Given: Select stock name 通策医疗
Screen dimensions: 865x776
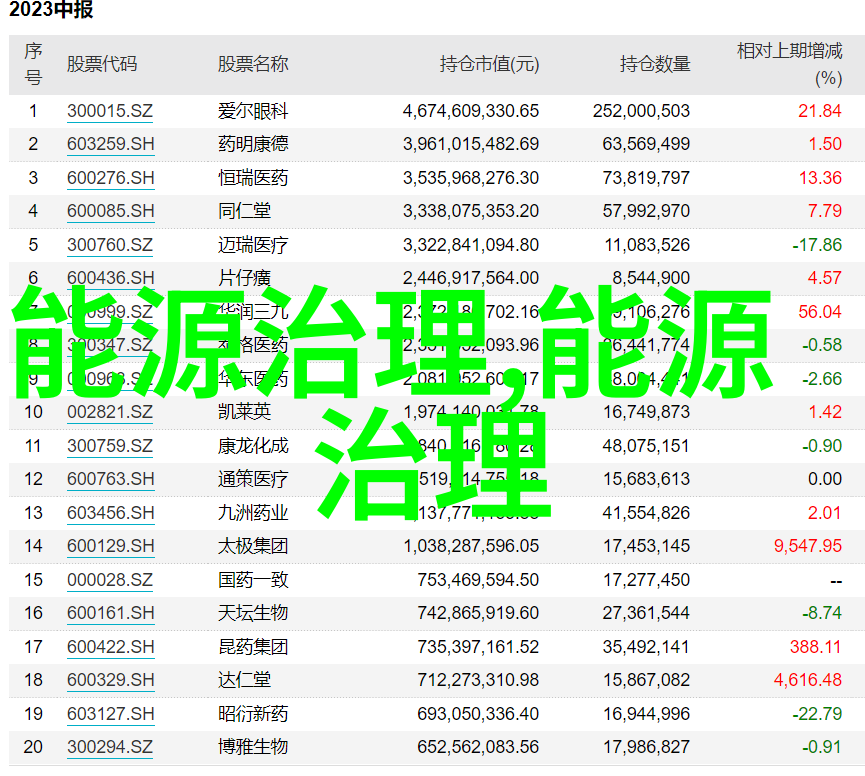Looking at the screenshot, I should point(253,479).
